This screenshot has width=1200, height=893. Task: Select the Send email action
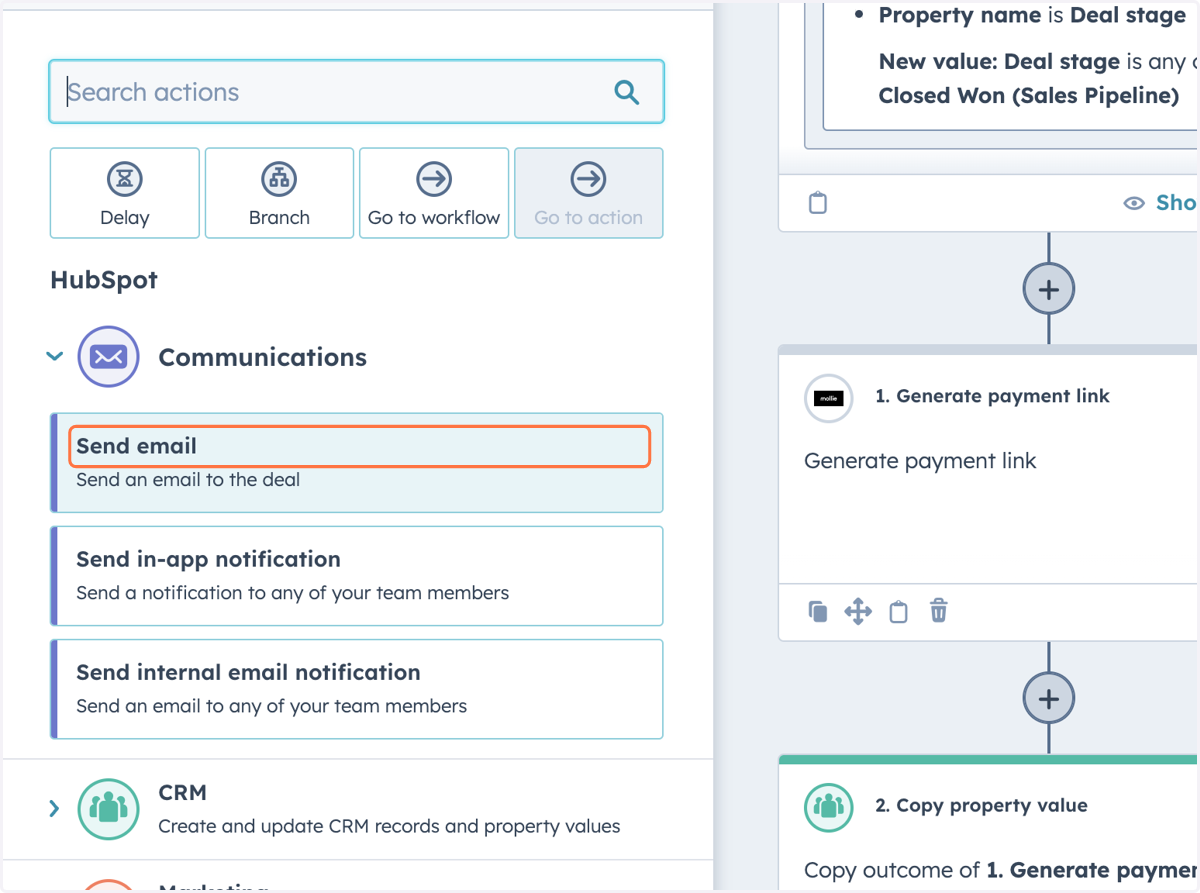[x=357, y=462]
